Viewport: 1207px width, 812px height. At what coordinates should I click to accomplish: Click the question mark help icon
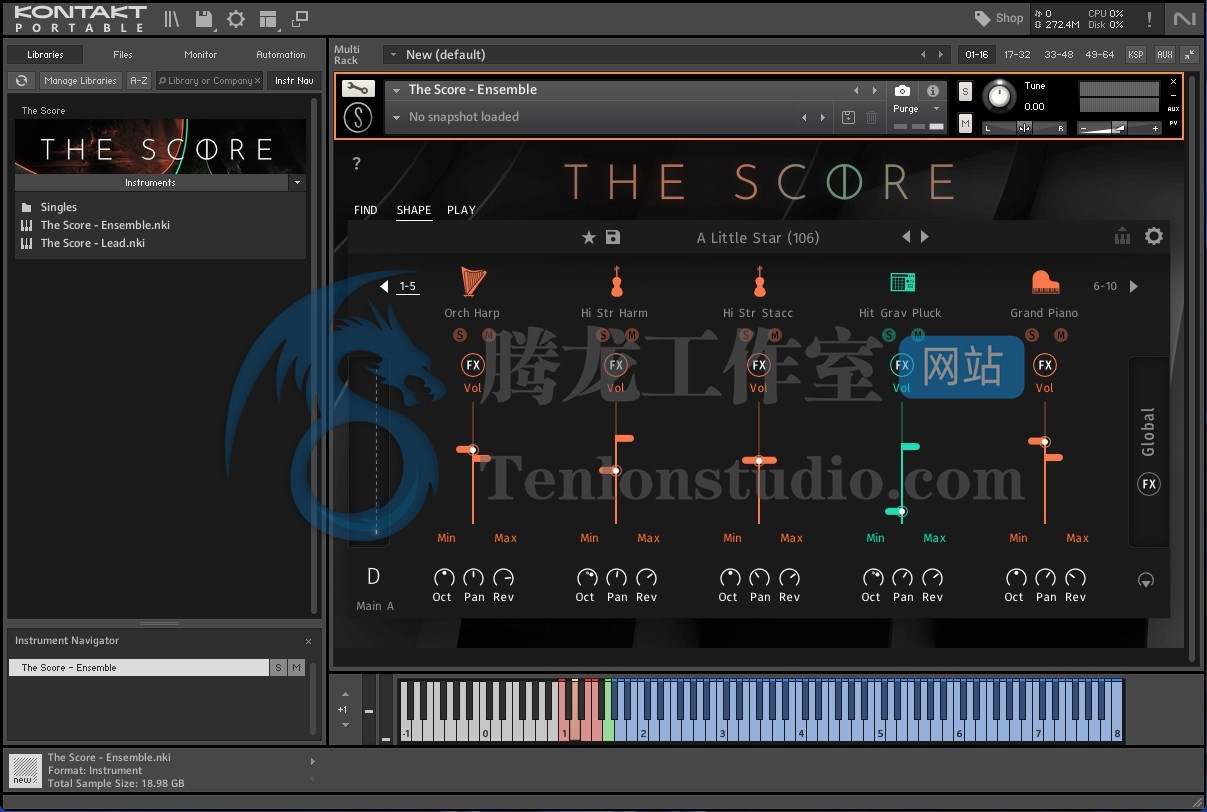pyautogui.click(x=357, y=164)
